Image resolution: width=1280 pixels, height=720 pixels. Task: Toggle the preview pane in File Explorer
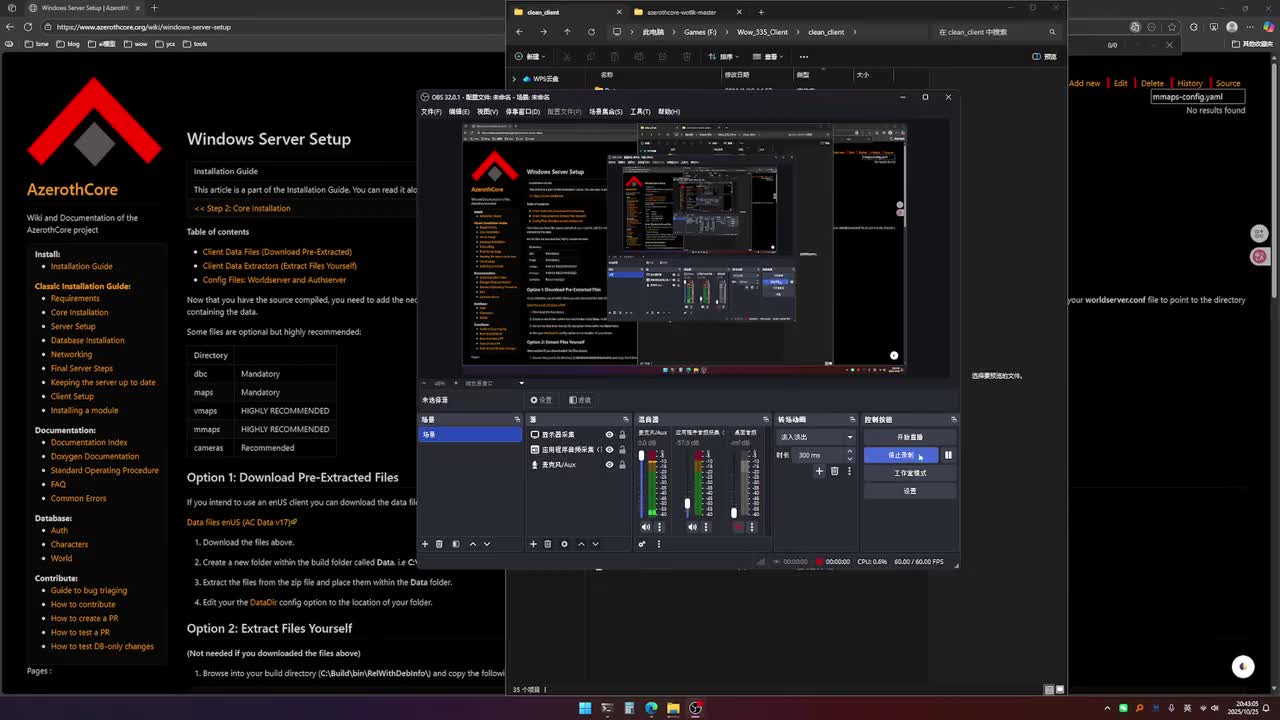1045,57
